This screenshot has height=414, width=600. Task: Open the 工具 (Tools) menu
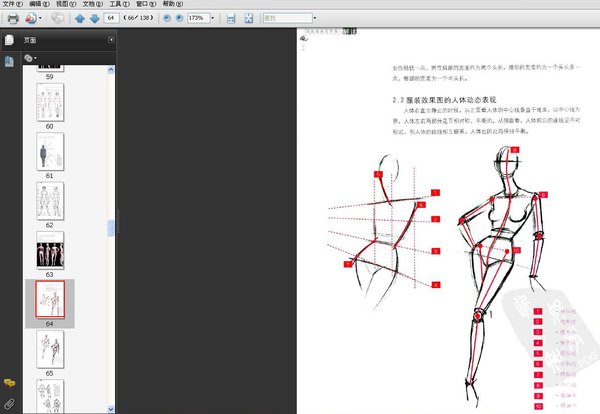(x=119, y=4)
